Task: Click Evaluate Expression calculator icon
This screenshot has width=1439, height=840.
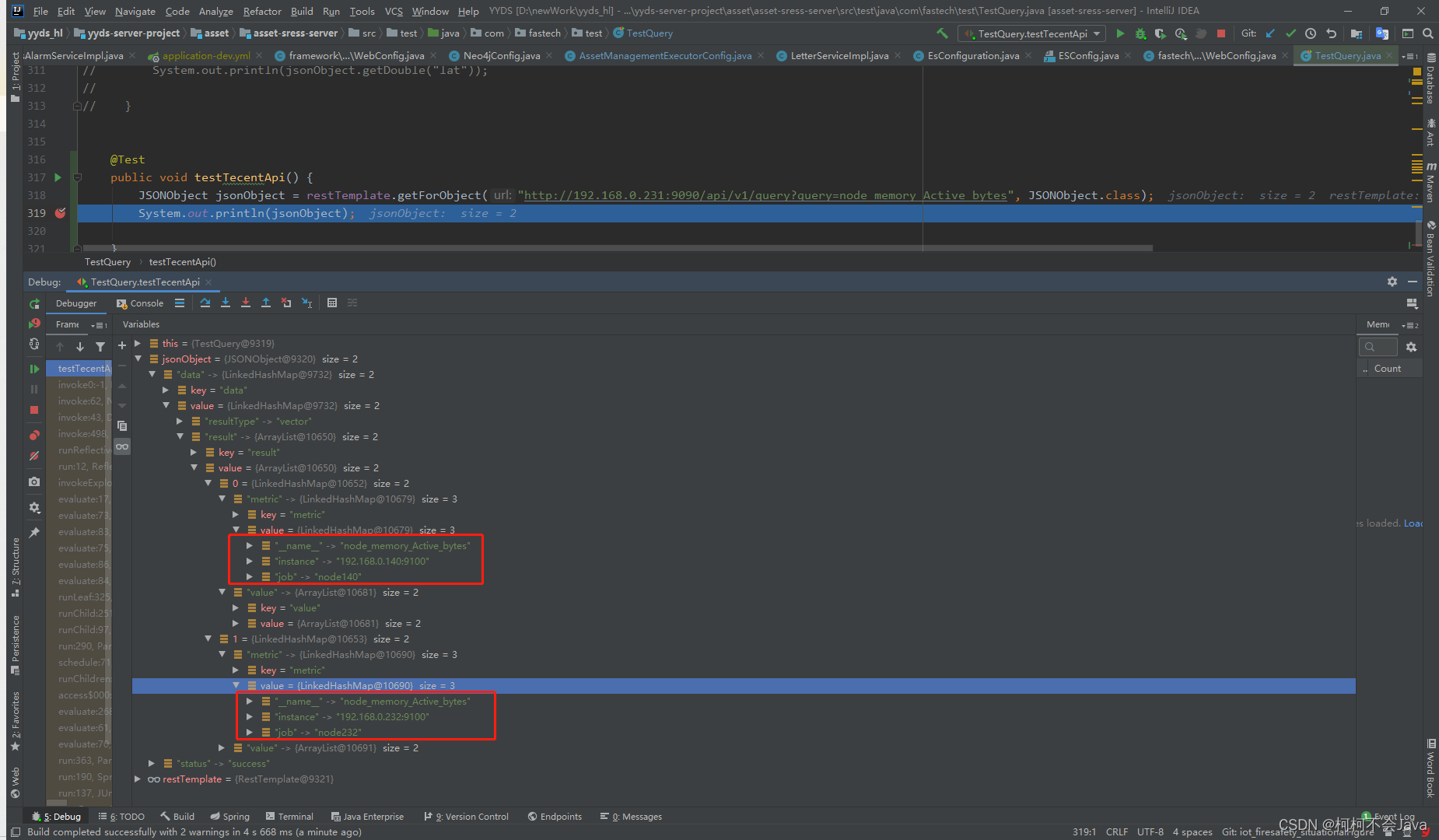Action: pos(332,303)
